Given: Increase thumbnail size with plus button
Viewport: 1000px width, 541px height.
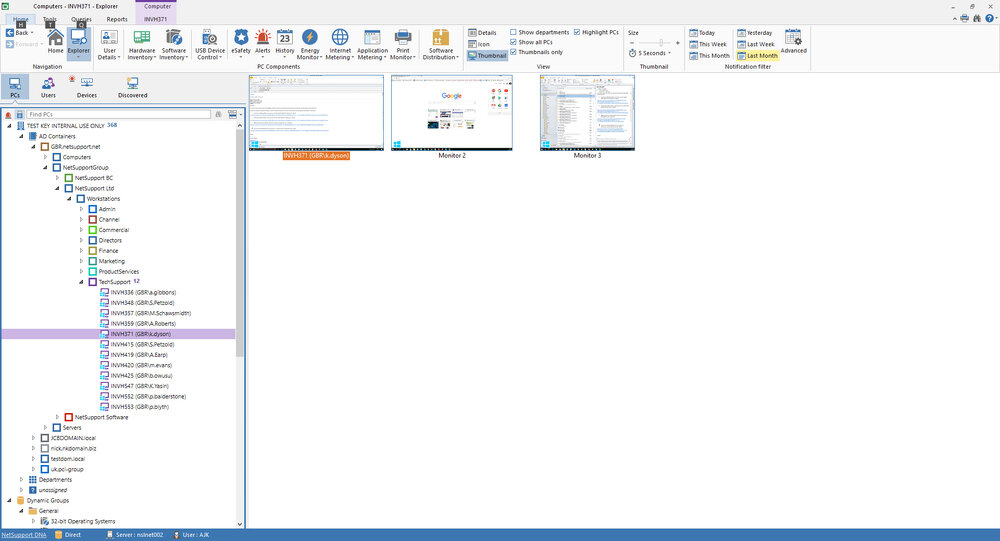Looking at the screenshot, I should pos(677,43).
